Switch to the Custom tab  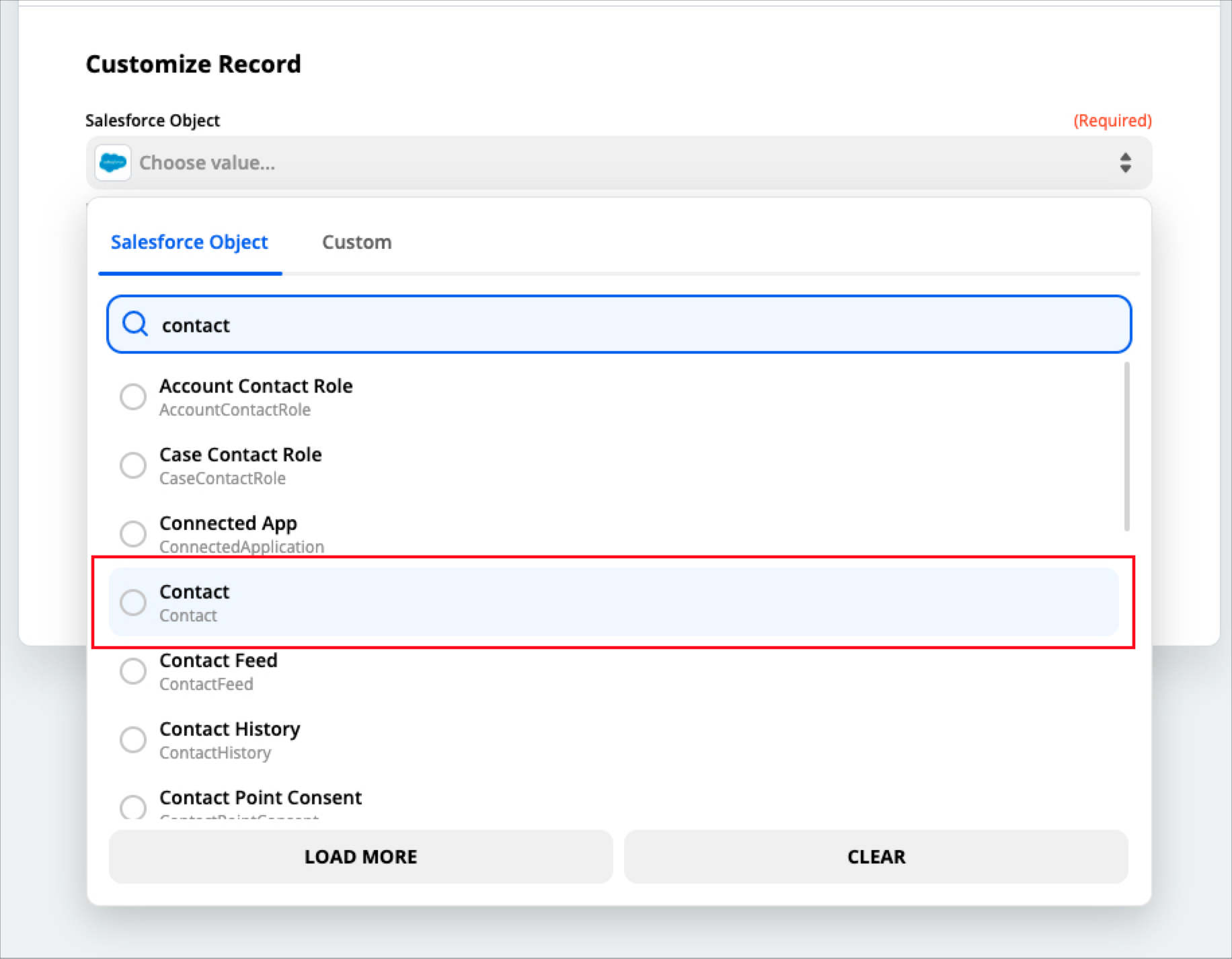(356, 242)
